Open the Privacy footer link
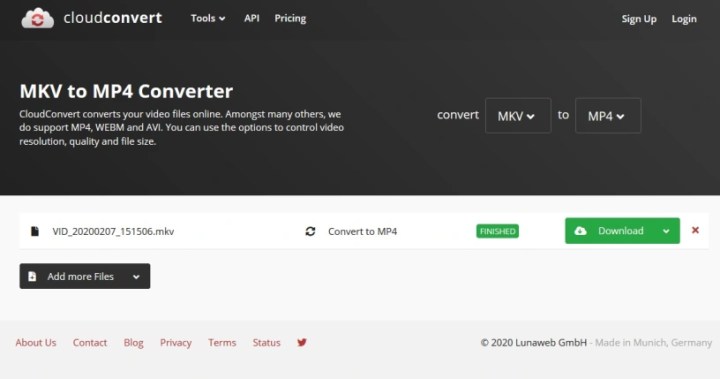The height and width of the screenshot is (379, 720). (x=175, y=343)
